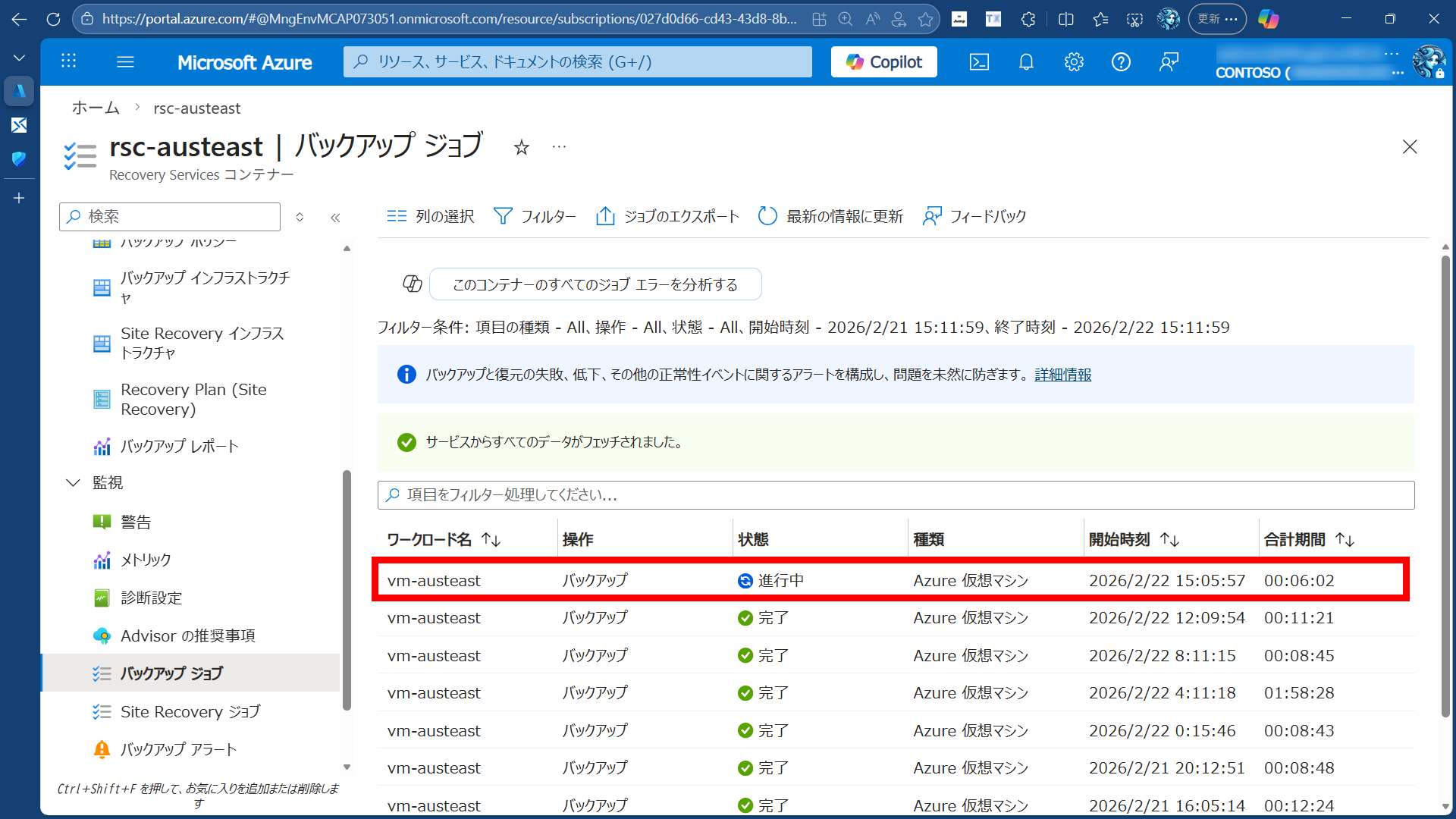Open the 詳細情報 link in the alert banner

tap(1062, 374)
